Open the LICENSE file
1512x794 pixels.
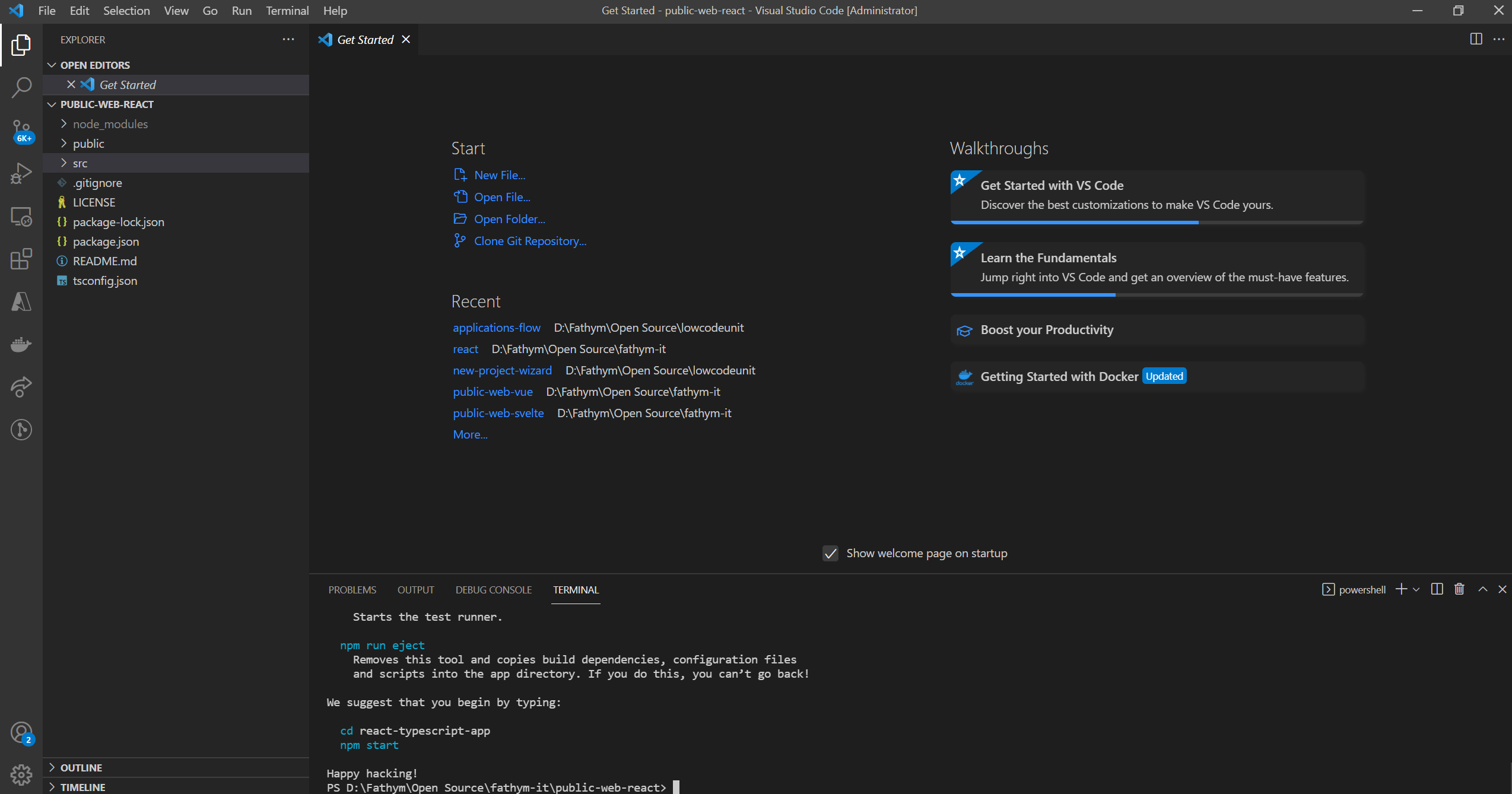[x=176, y=202]
